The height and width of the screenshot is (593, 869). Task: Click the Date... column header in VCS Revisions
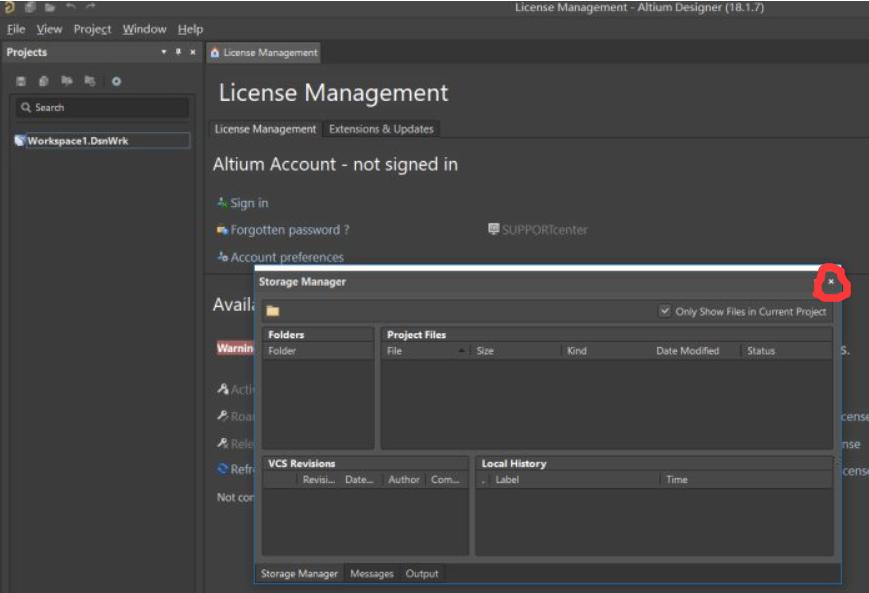point(360,479)
